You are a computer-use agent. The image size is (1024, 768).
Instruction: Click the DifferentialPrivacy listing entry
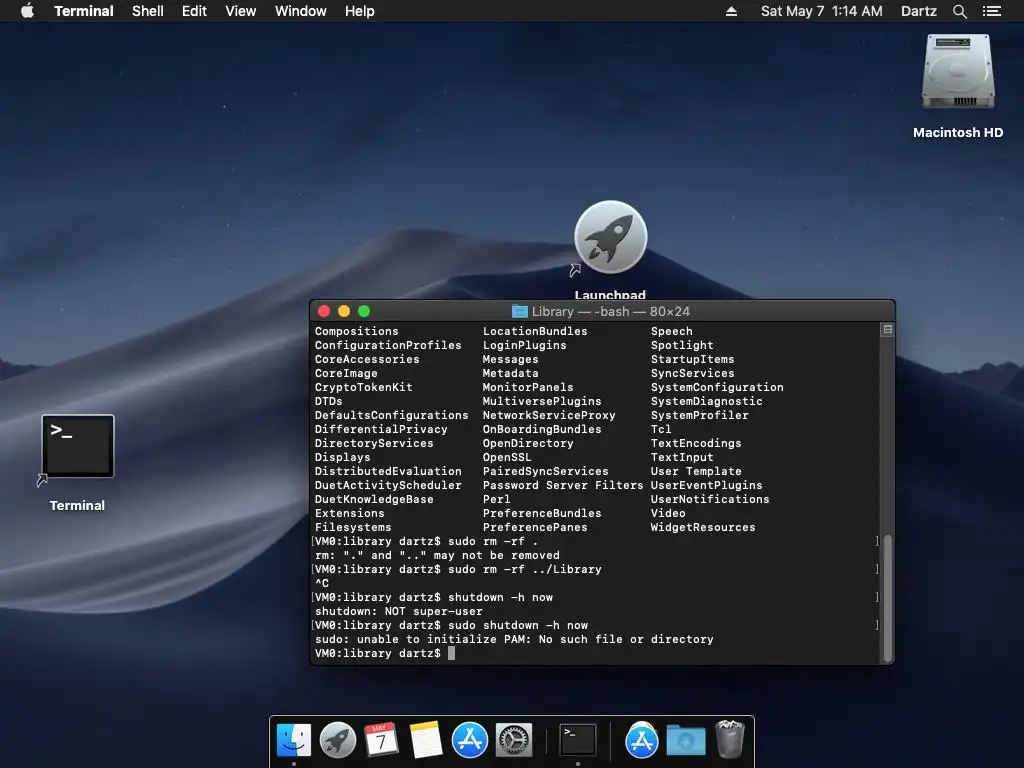pyautogui.click(x=381, y=429)
